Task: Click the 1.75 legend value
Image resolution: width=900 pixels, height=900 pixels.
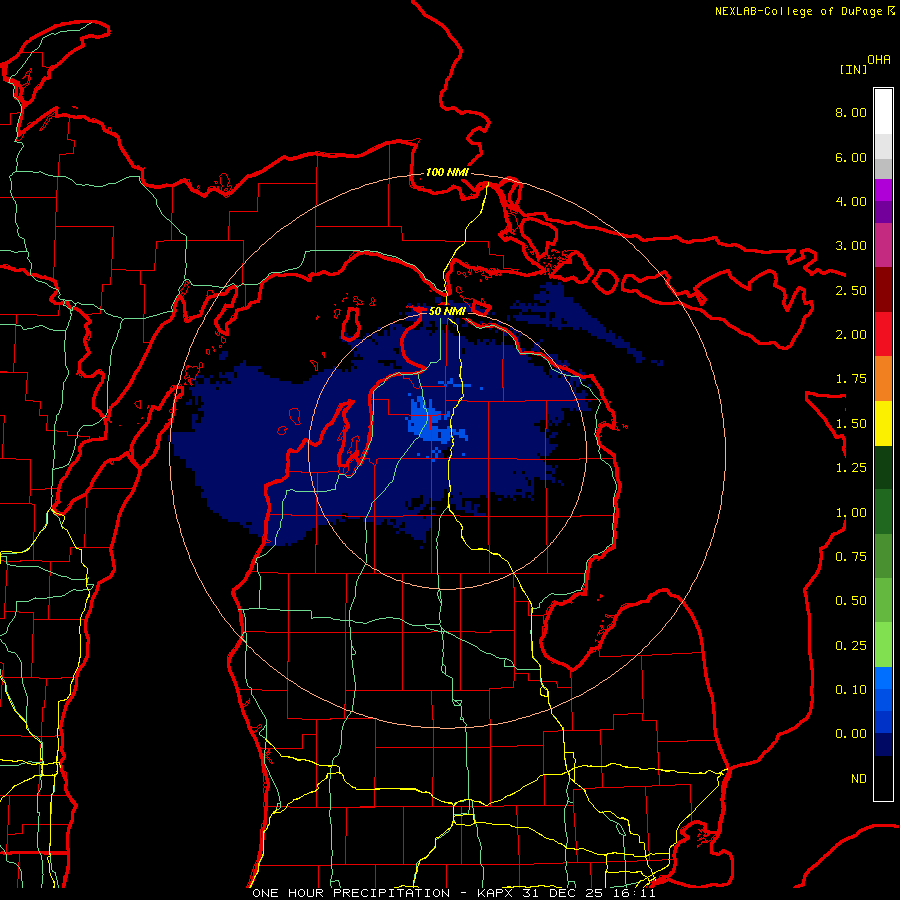Action: coord(851,379)
